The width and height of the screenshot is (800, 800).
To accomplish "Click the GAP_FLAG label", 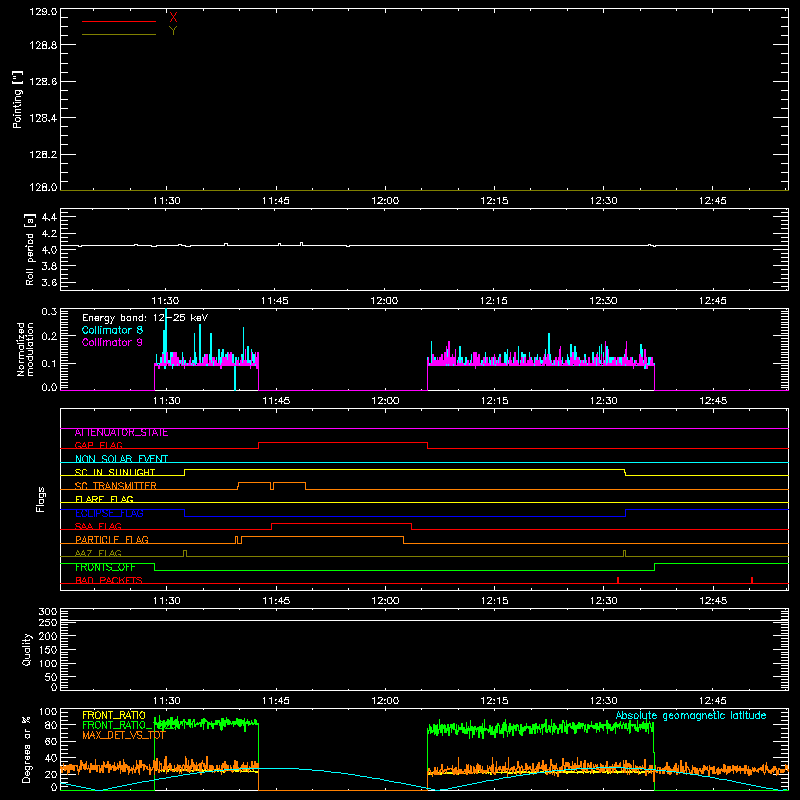I will click(x=98, y=445).
